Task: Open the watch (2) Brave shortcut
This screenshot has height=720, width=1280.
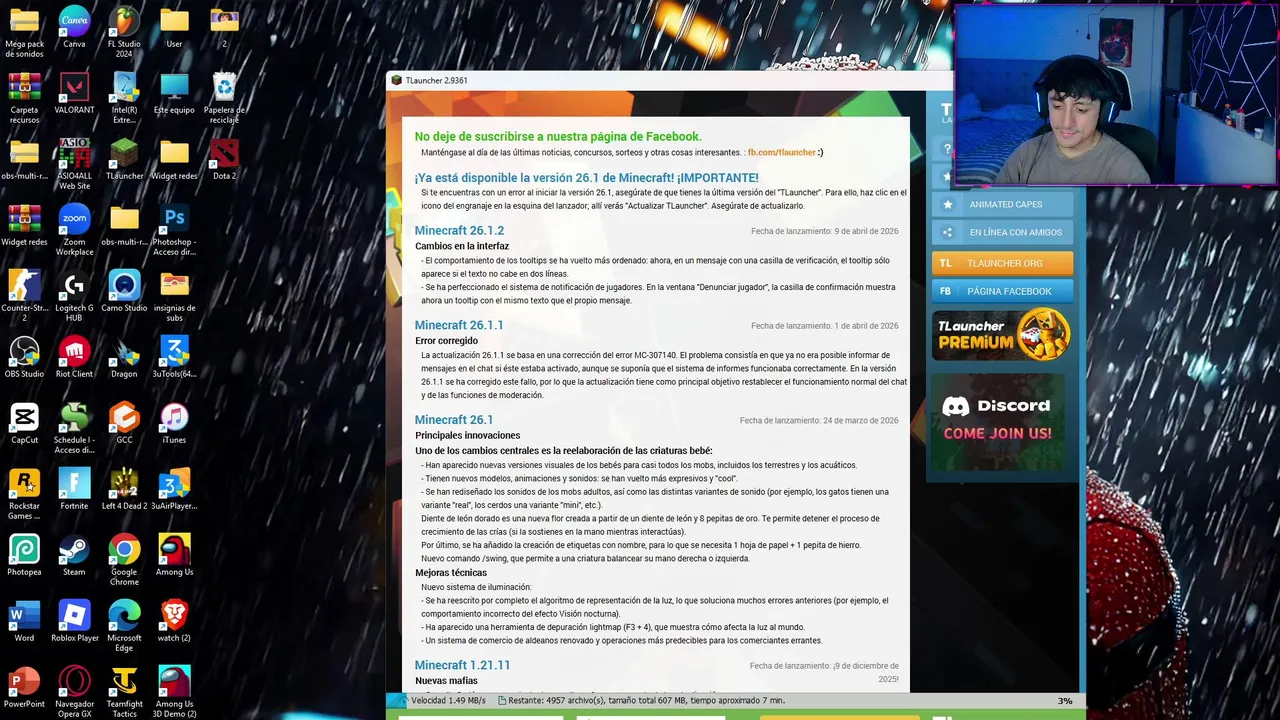Action: (174, 622)
